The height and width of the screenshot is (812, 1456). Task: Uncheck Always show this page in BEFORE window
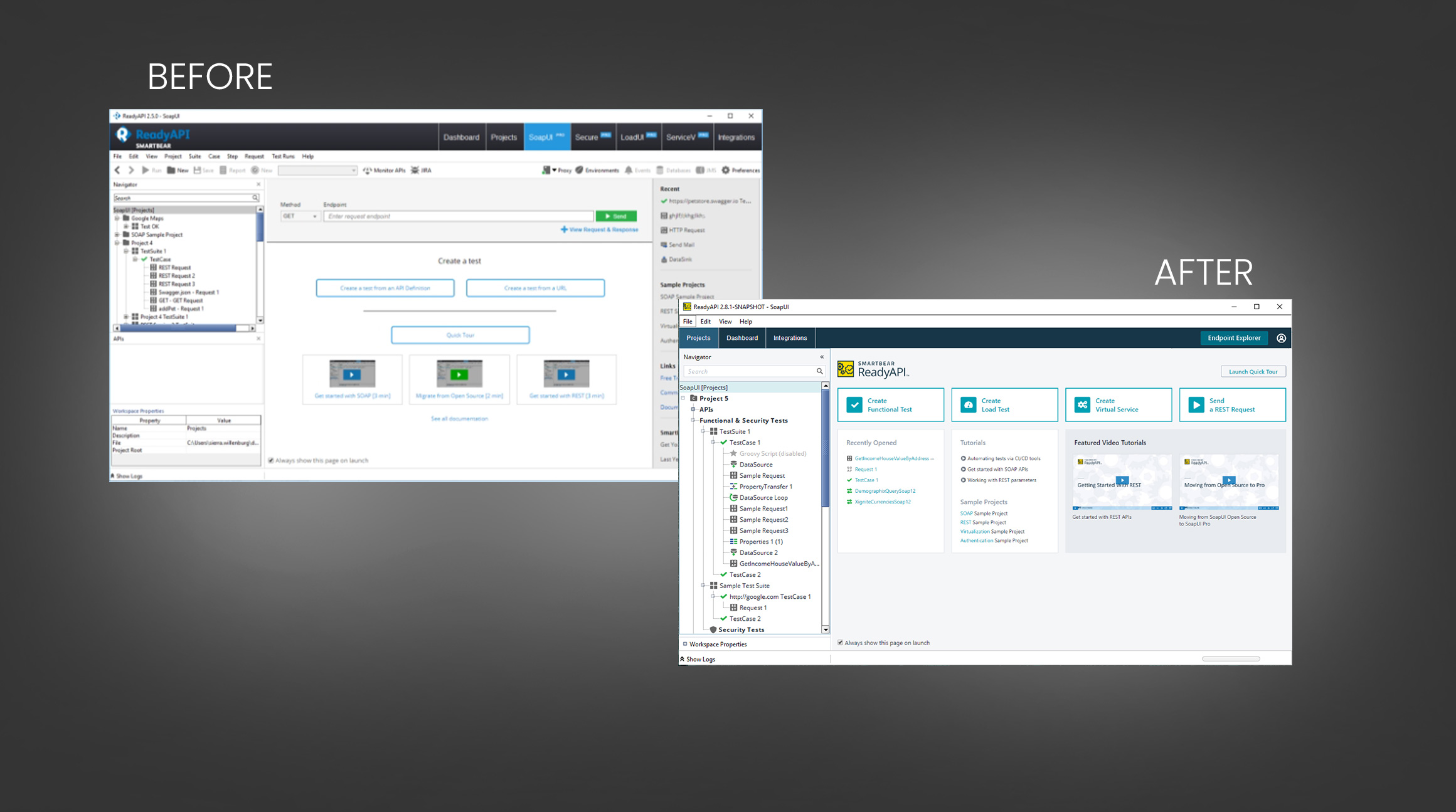pos(271,460)
